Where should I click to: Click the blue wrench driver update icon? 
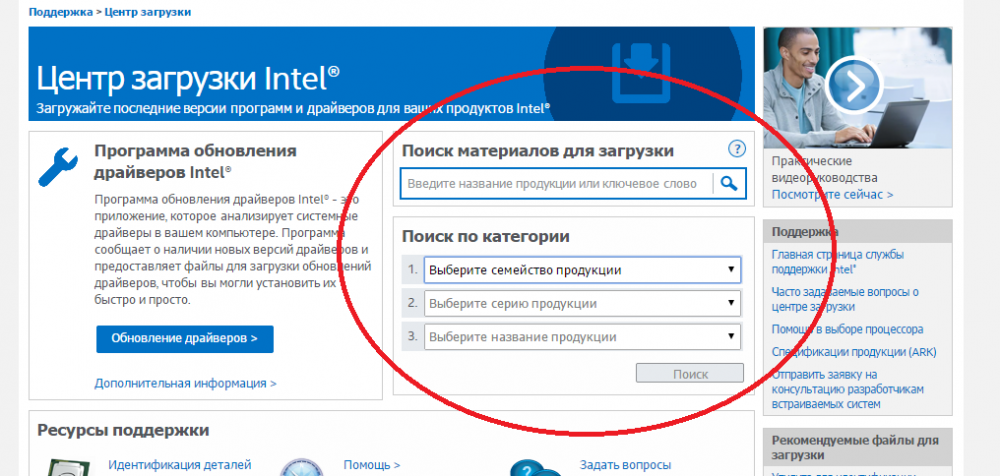[58, 167]
